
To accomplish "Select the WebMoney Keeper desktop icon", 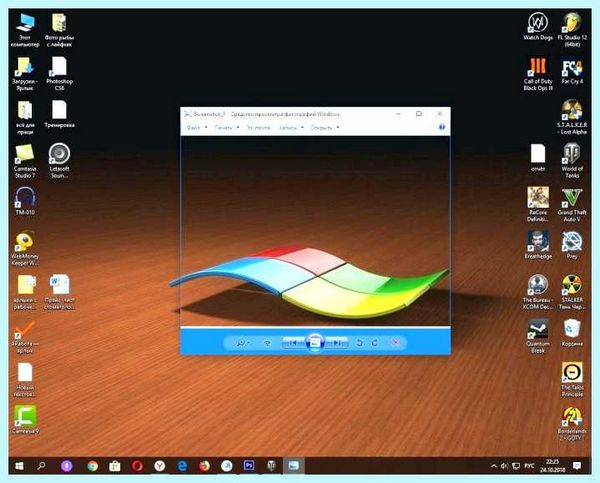I will click(25, 248).
